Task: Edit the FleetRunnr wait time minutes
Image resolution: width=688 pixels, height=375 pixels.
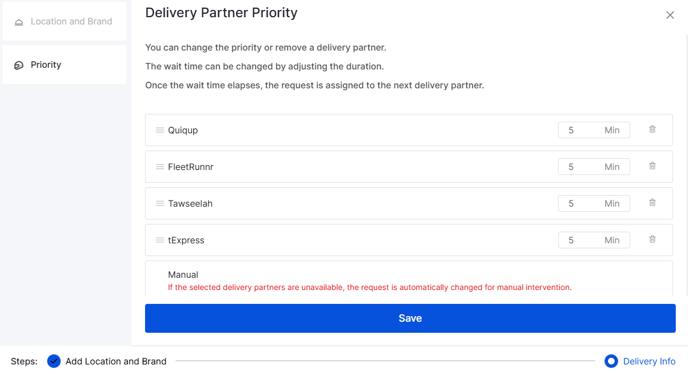Action: pos(594,167)
